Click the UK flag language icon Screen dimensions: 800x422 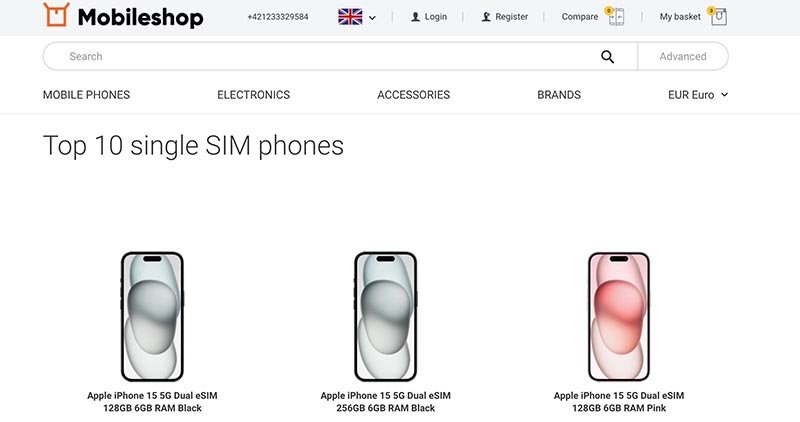[350, 16]
